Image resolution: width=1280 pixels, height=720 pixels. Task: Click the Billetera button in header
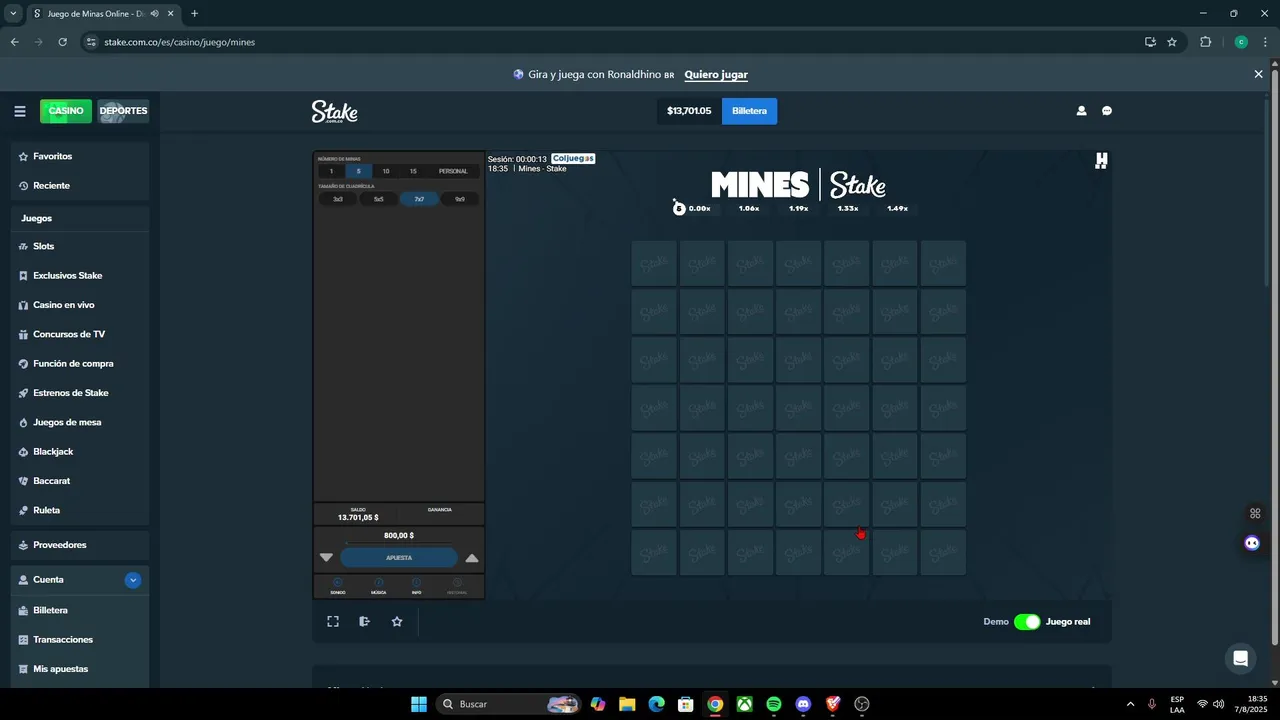pyautogui.click(x=749, y=111)
